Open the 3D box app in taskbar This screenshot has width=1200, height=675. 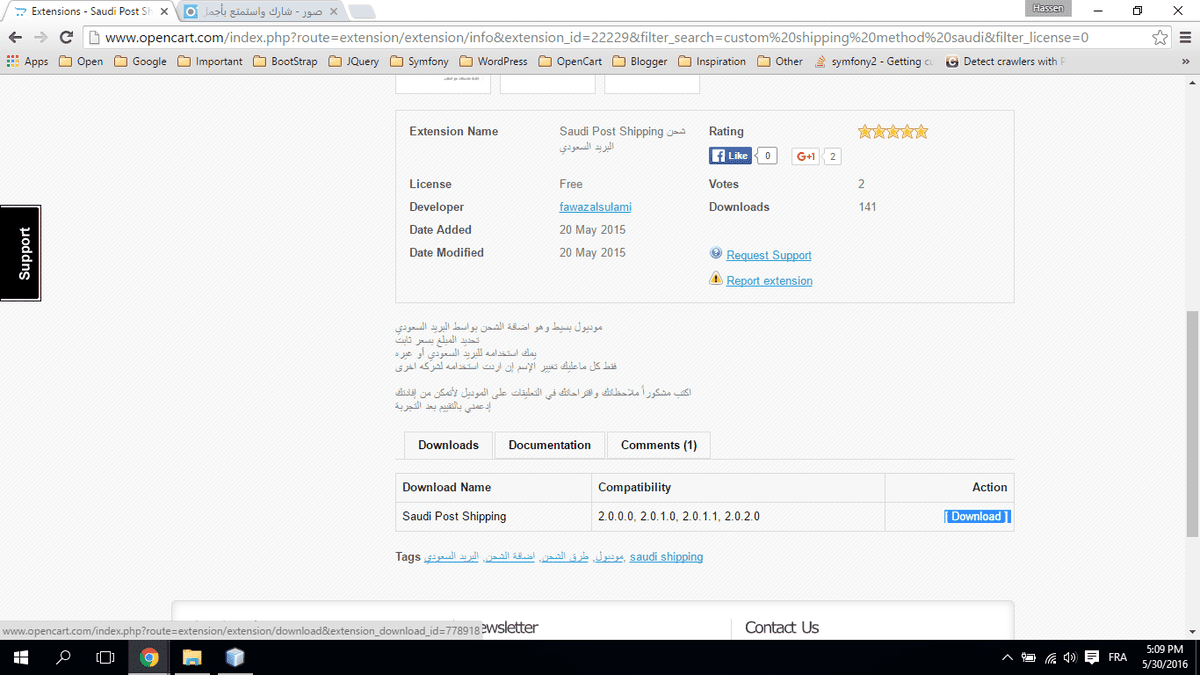click(x=235, y=657)
